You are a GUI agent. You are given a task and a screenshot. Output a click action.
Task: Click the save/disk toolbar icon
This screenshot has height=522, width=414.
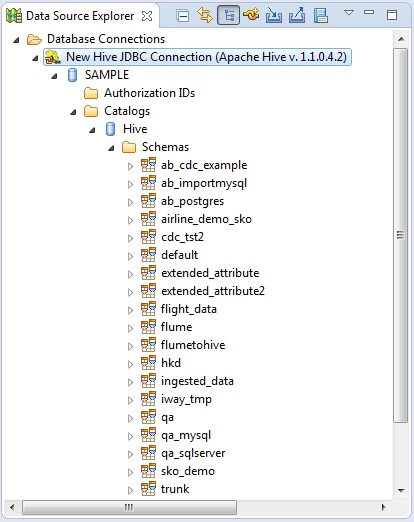(321, 16)
